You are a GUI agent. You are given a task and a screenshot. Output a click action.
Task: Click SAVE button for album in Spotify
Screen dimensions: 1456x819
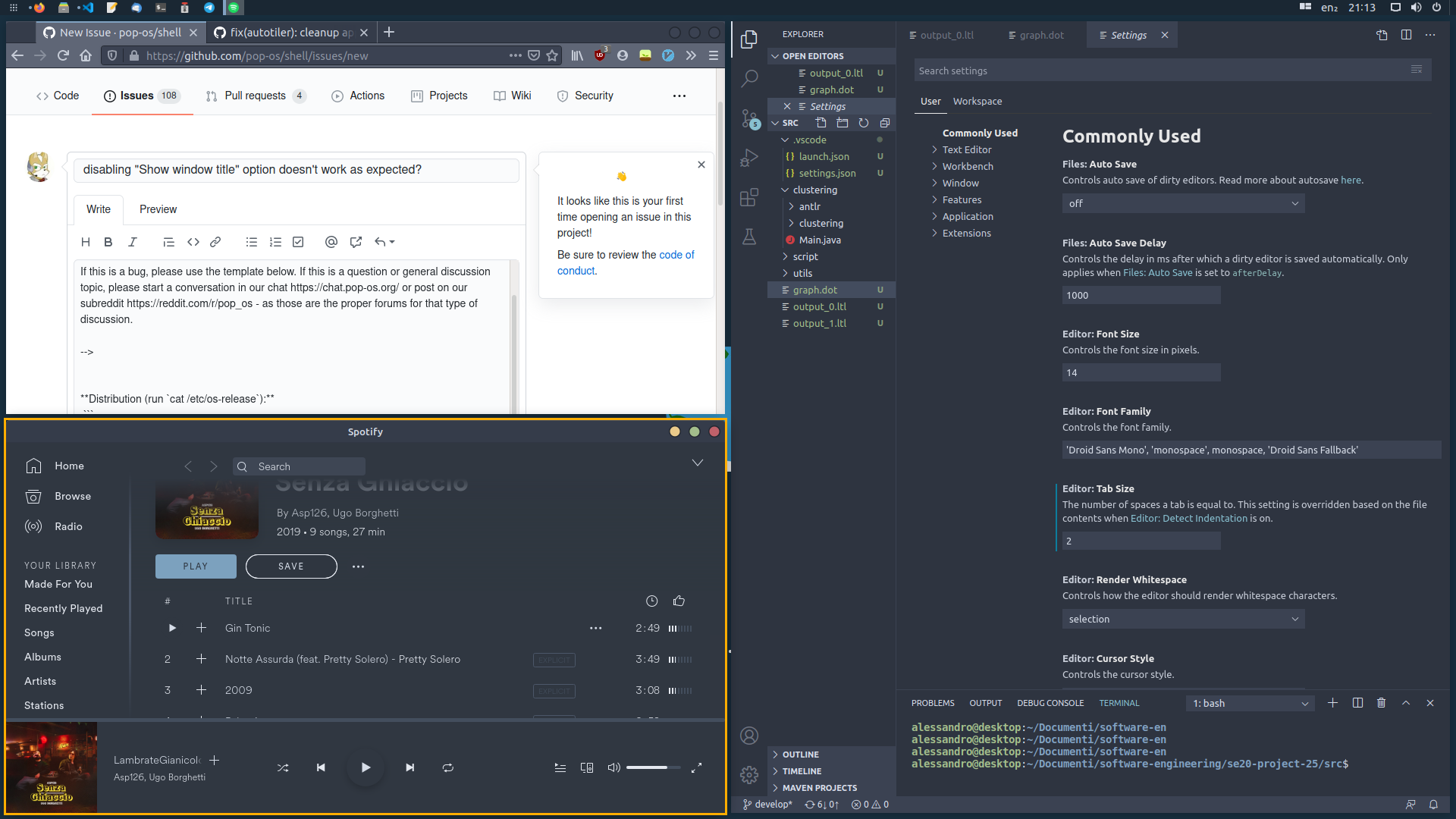point(291,566)
